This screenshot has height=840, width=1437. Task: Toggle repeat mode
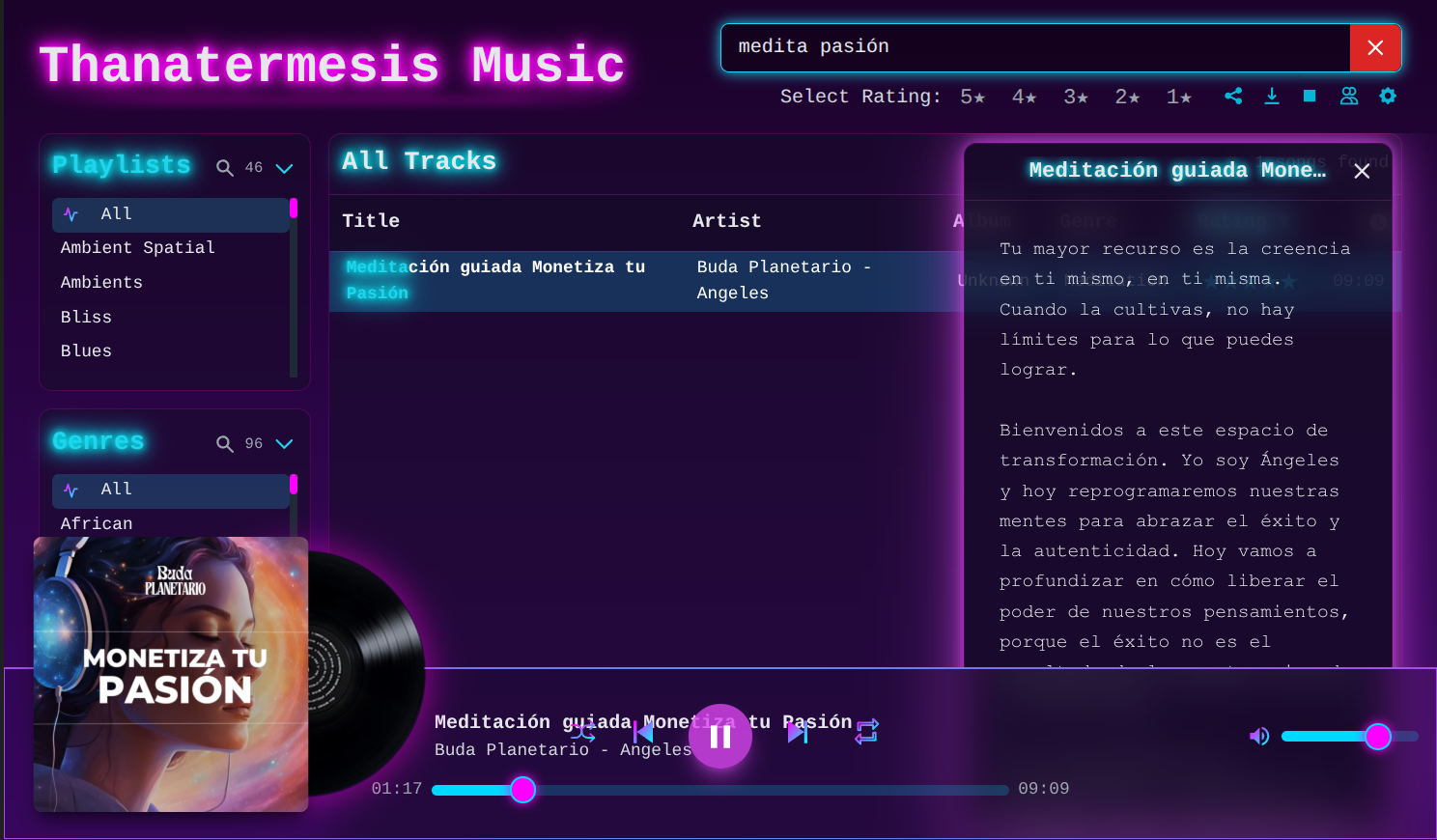point(867,732)
